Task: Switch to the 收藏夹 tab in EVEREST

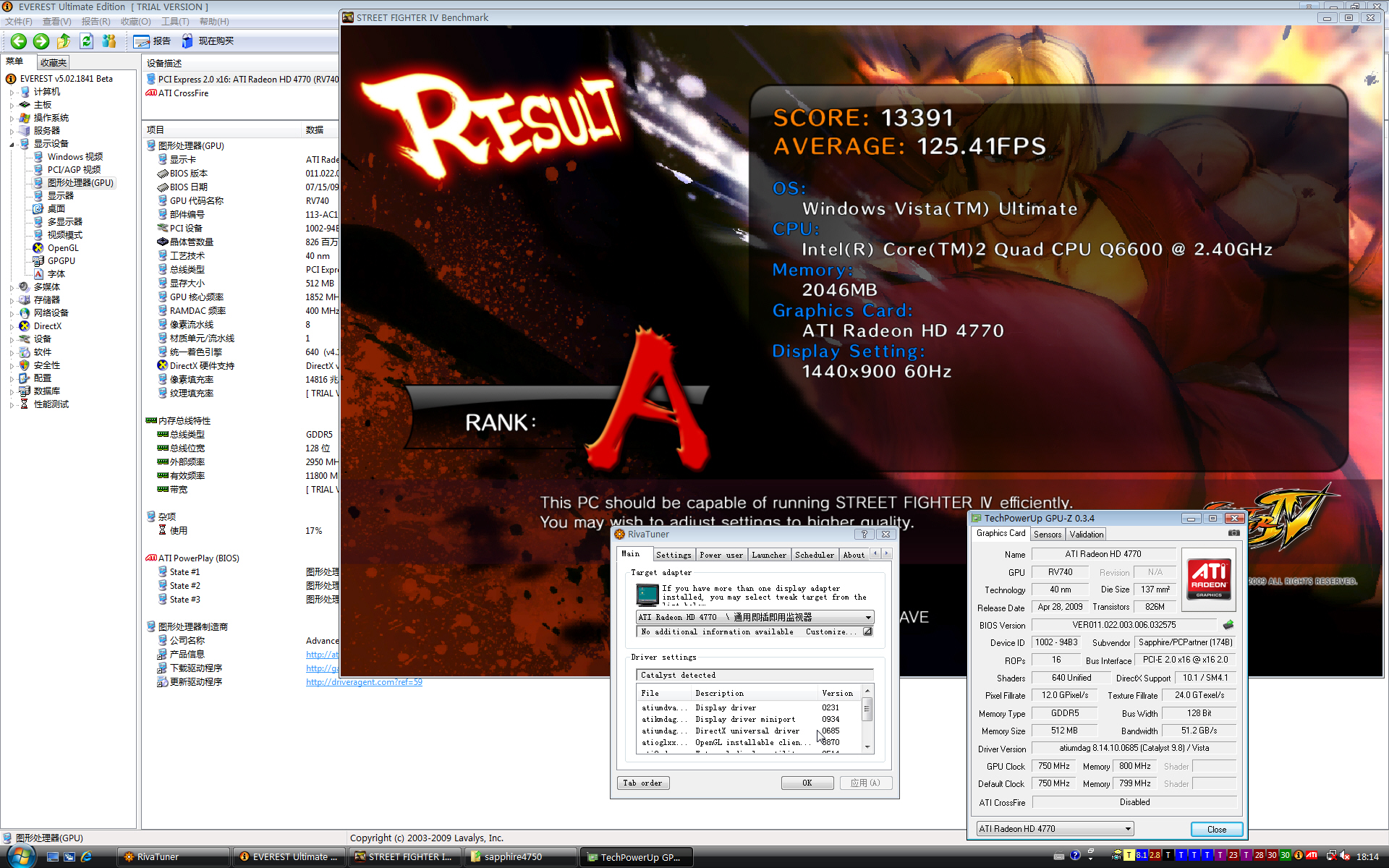Action: (54, 62)
